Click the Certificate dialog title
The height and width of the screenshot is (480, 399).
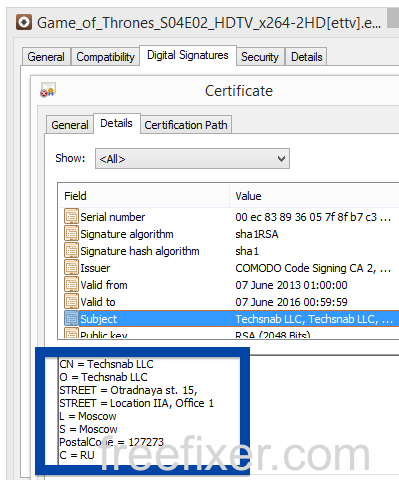[x=239, y=91]
